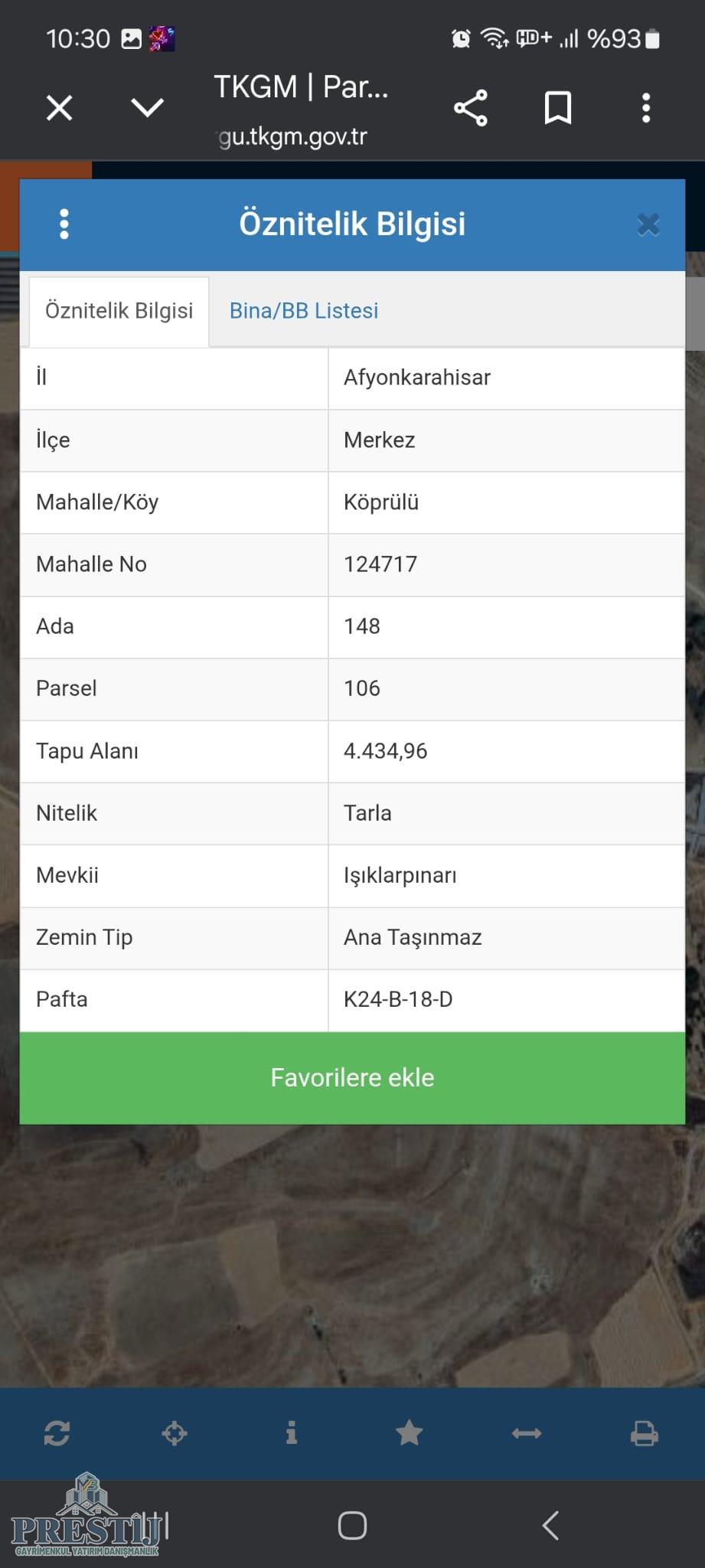
Task: Bookmark this page
Action: [x=558, y=108]
